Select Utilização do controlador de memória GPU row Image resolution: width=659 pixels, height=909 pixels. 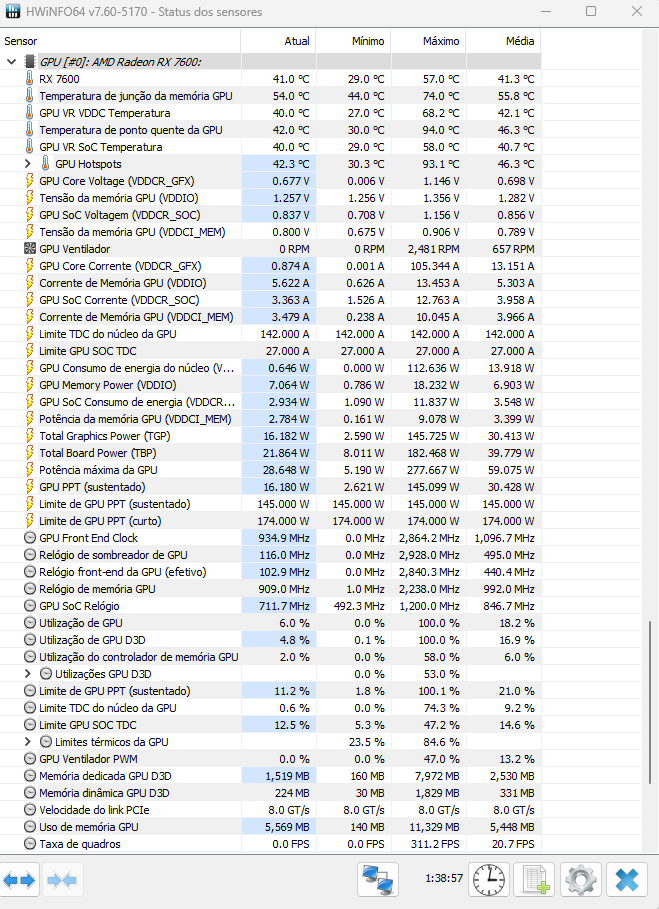tap(270, 657)
